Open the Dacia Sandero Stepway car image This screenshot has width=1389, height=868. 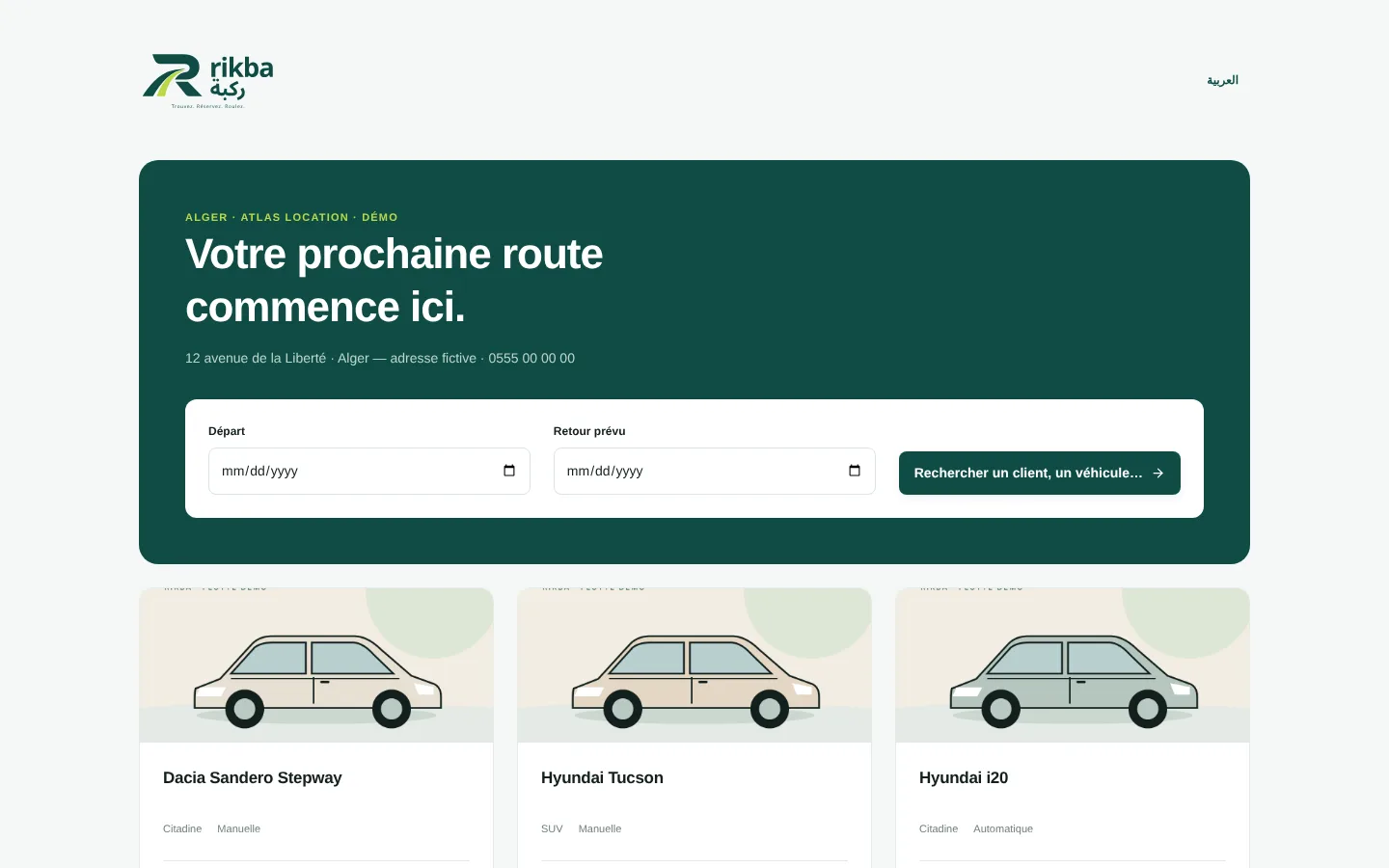coord(316,665)
